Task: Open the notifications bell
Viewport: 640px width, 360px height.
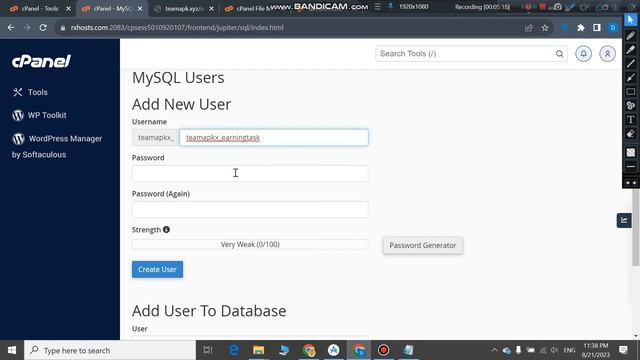Action: click(x=583, y=54)
